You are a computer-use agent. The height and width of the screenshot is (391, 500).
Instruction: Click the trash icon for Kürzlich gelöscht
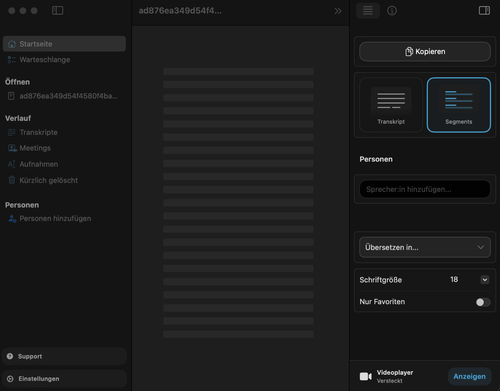(x=12, y=180)
